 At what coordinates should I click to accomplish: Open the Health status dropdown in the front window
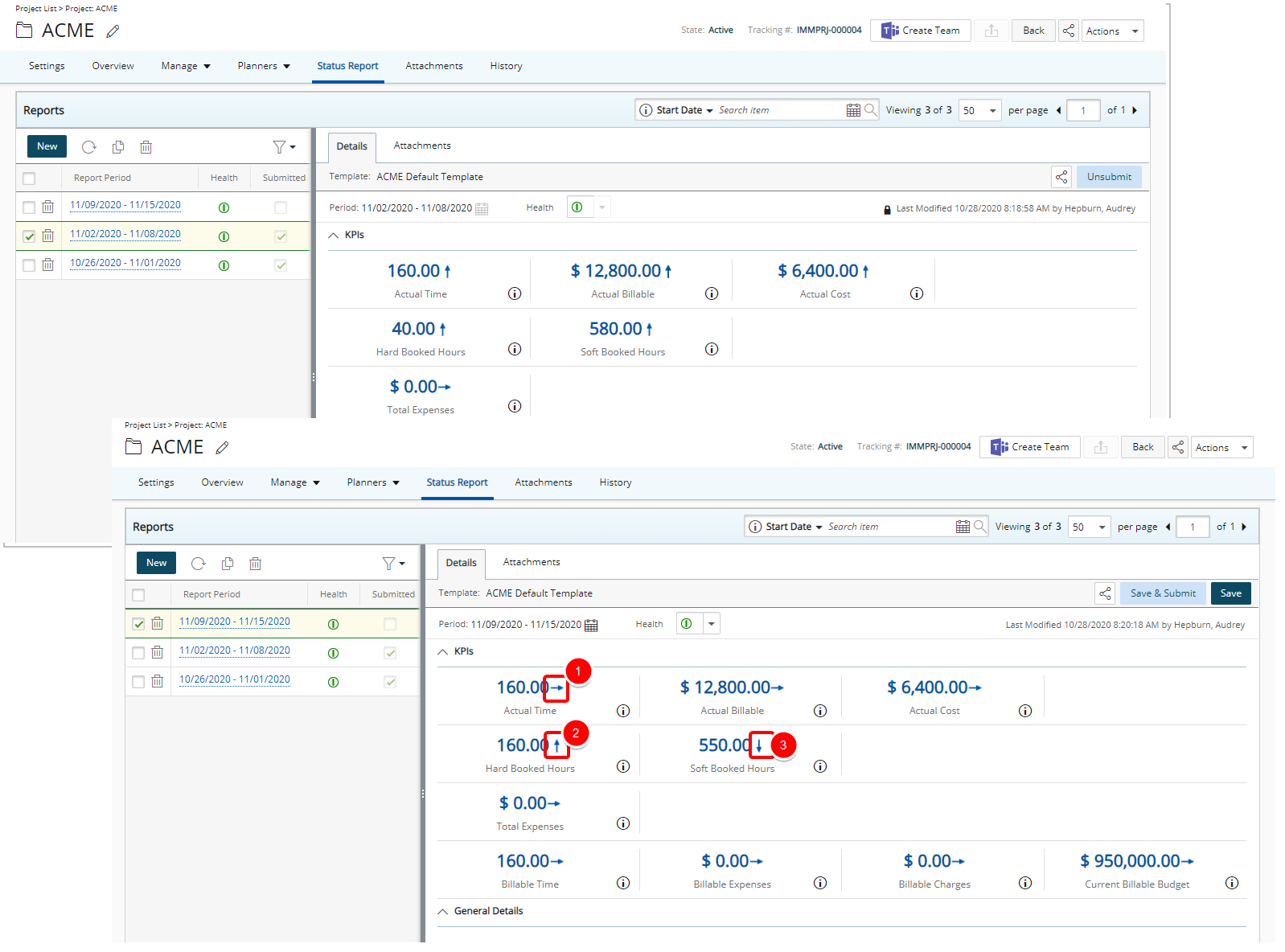click(711, 624)
